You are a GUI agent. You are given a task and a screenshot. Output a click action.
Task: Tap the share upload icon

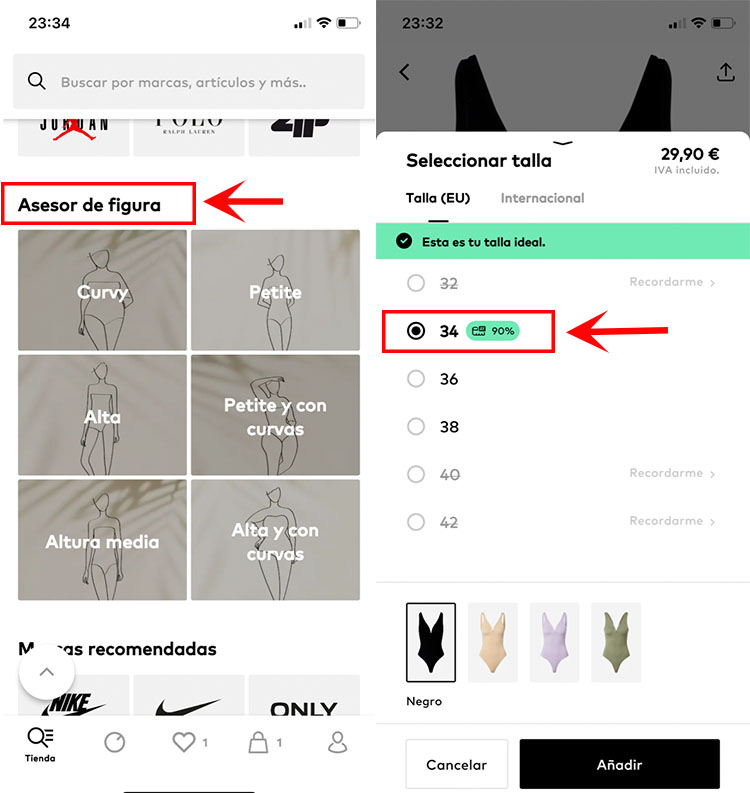(x=726, y=72)
